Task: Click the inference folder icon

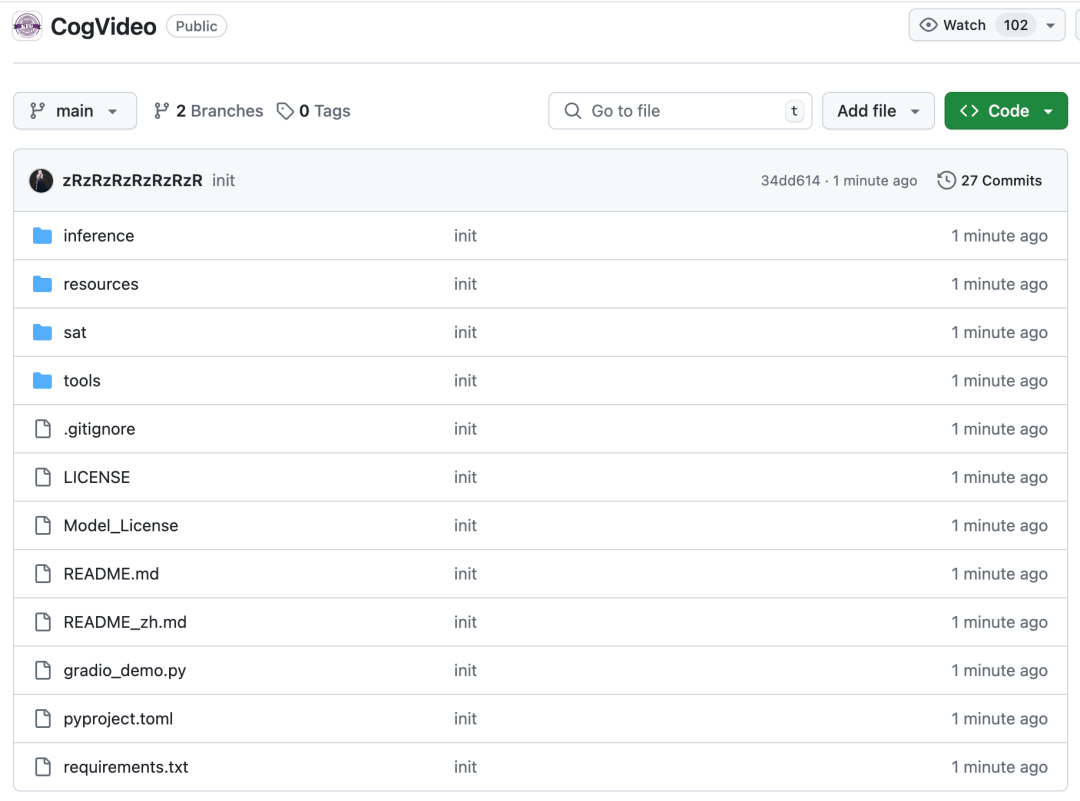Action: [x=42, y=236]
